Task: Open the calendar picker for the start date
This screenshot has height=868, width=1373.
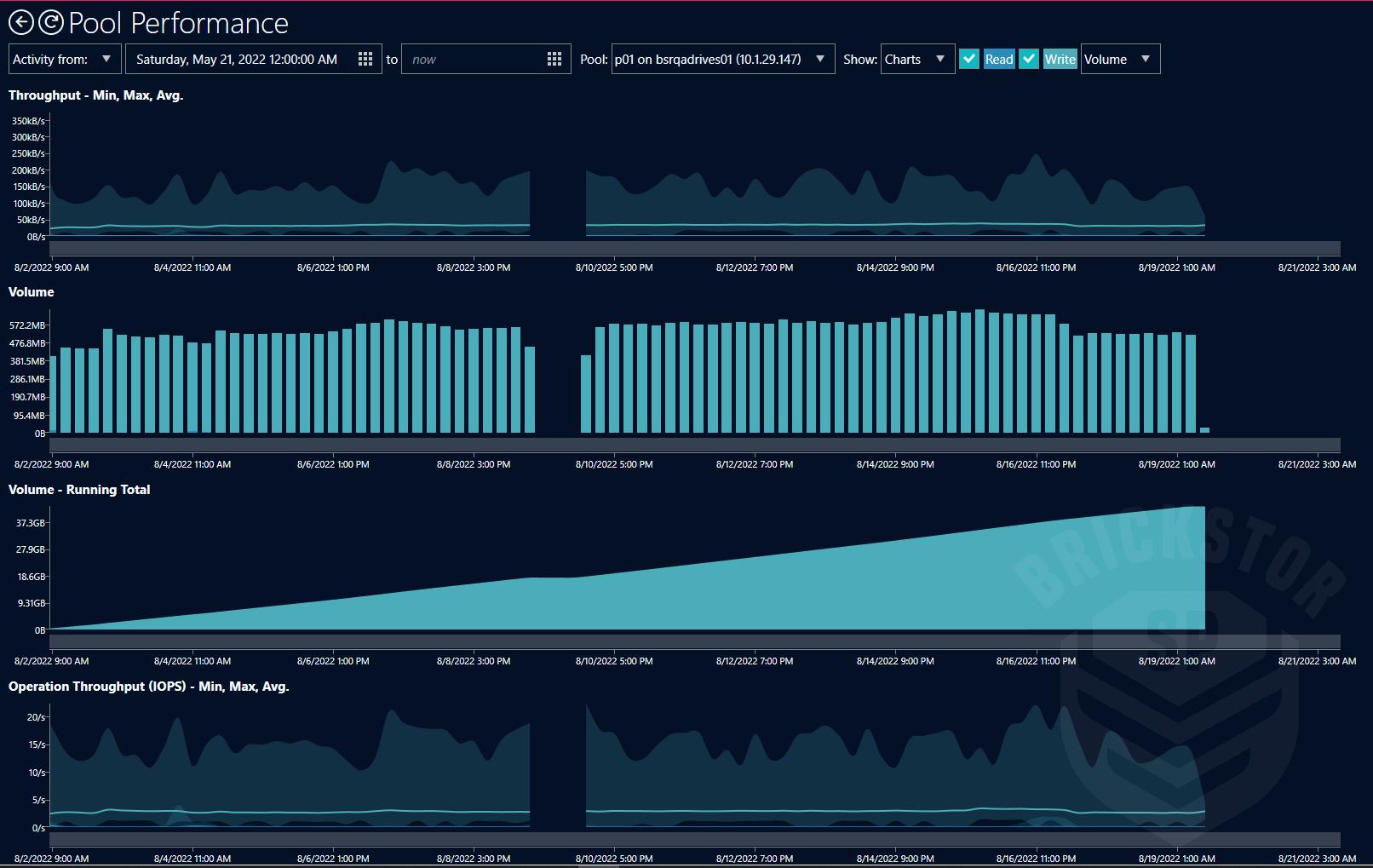Action: tap(366, 59)
